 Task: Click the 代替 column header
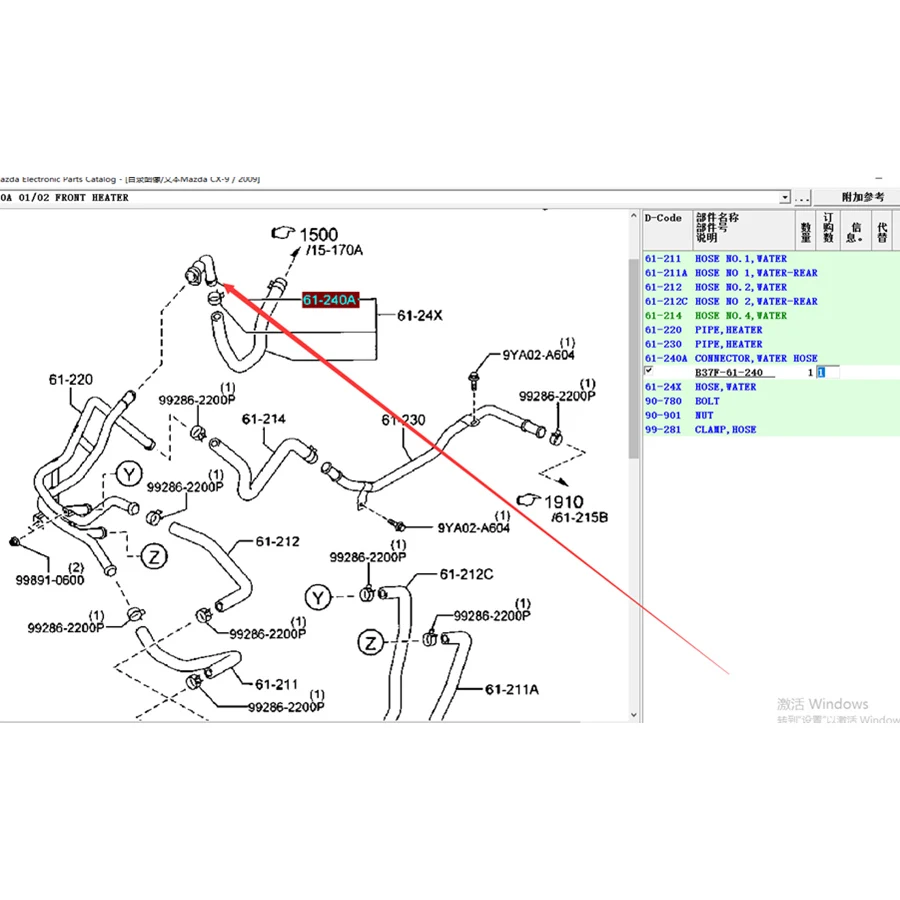(x=882, y=230)
